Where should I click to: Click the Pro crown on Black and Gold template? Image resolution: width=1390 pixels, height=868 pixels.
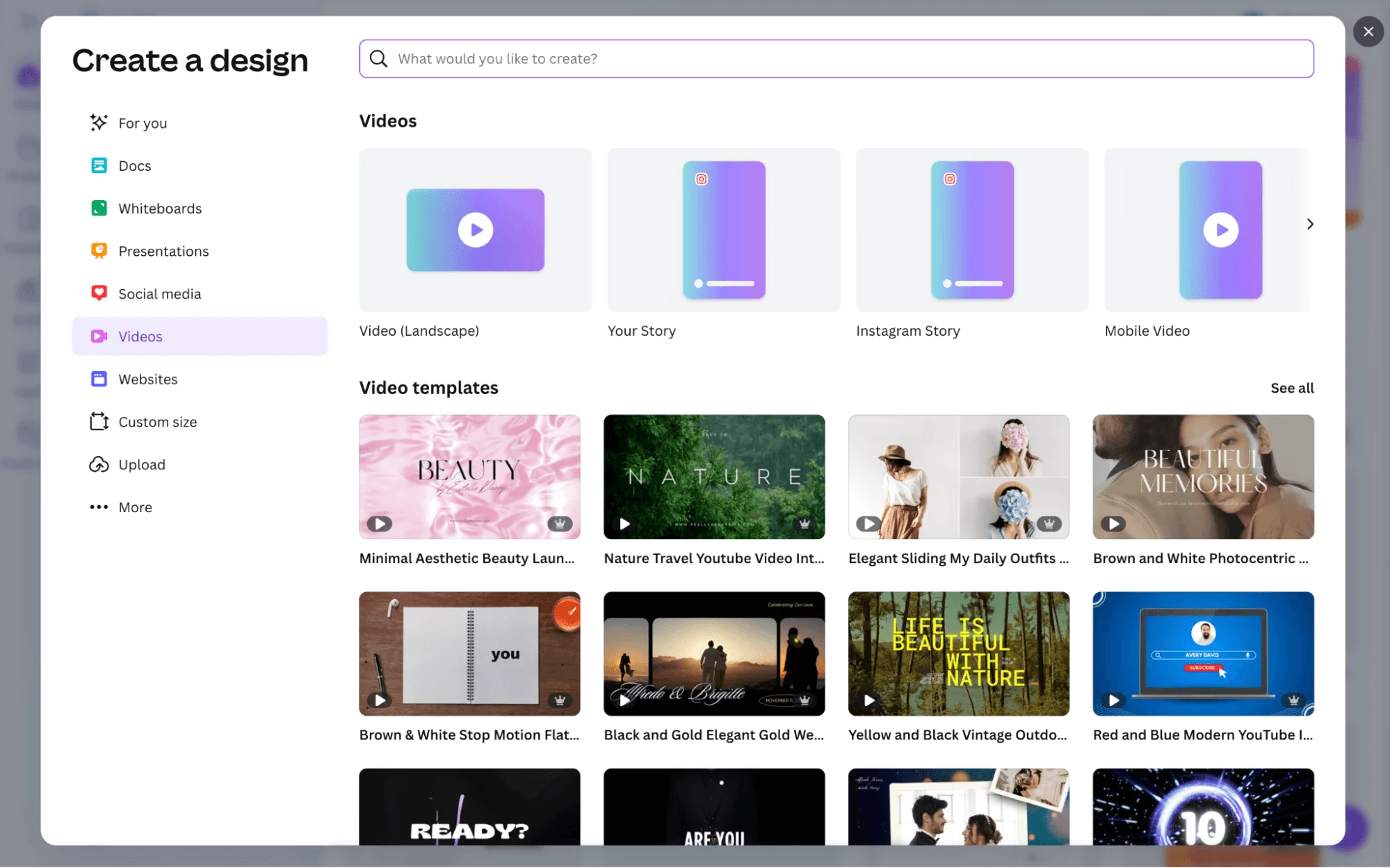805,700
